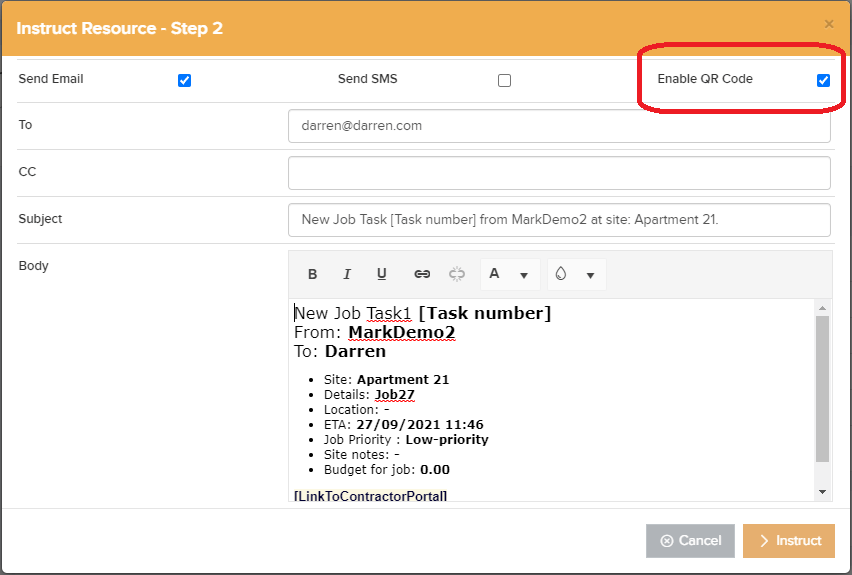Click the font color 'A' icon
This screenshot has width=852, height=575.
coord(495,274)
